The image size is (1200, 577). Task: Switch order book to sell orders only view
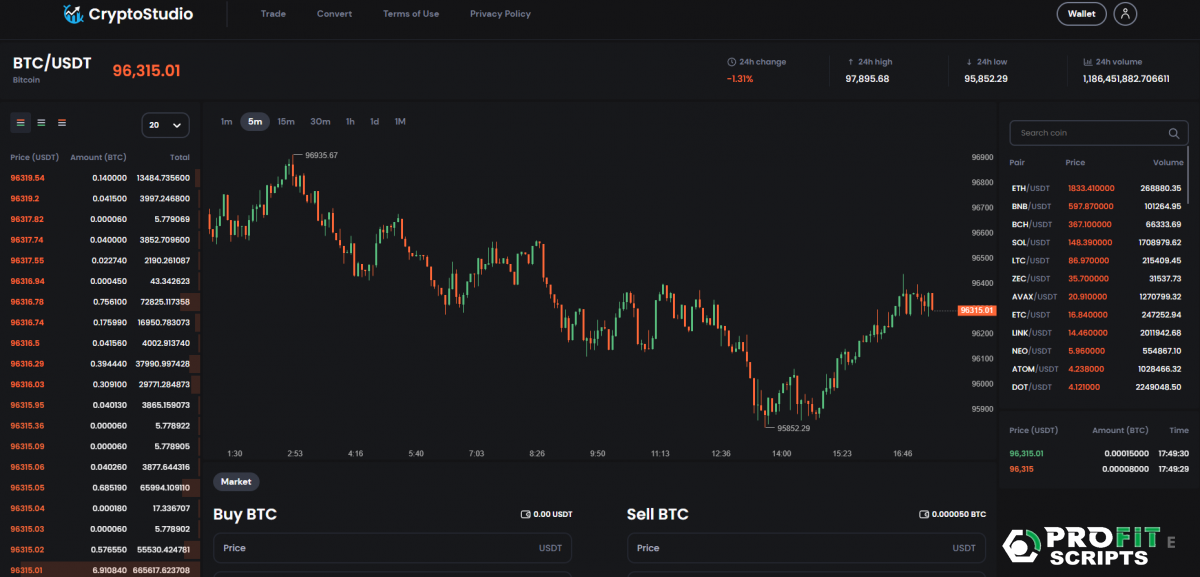point(62,123)
